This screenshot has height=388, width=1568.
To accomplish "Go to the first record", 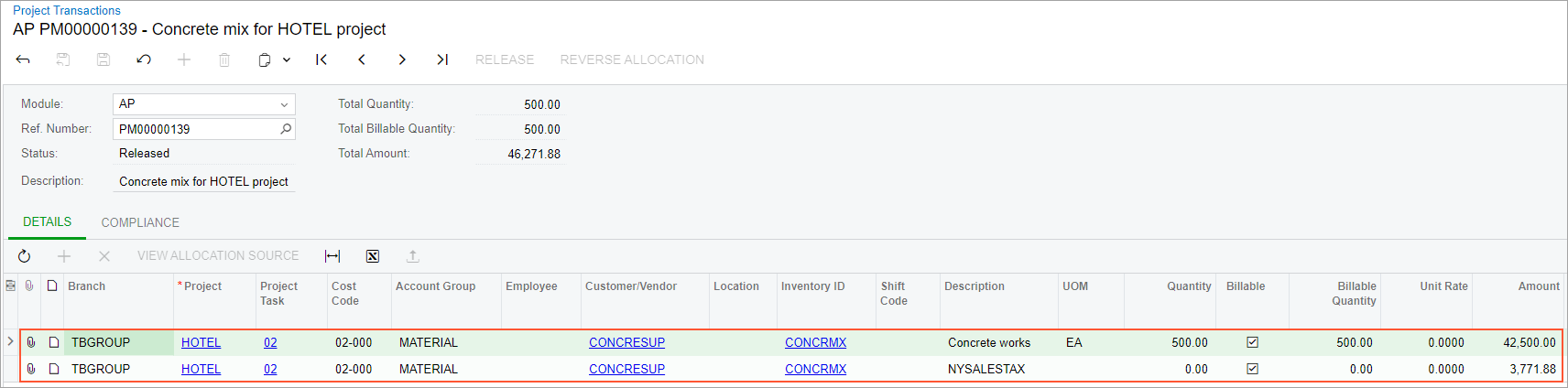I will tap(321, 59).
